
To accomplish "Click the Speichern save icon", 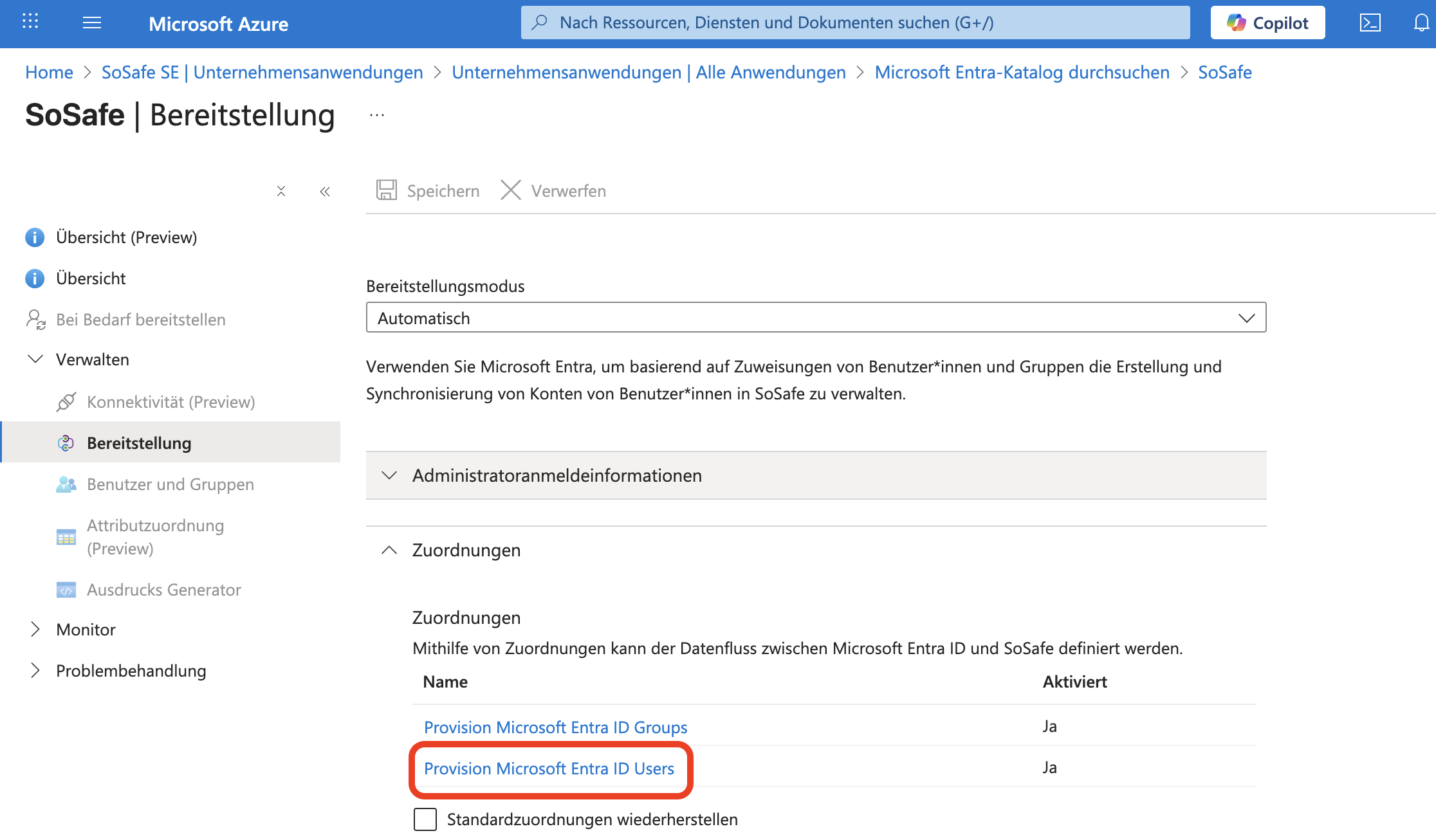I will click(386, 190).
